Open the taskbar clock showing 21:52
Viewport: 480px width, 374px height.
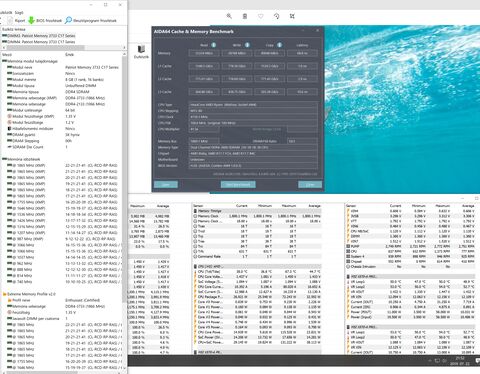460,361
